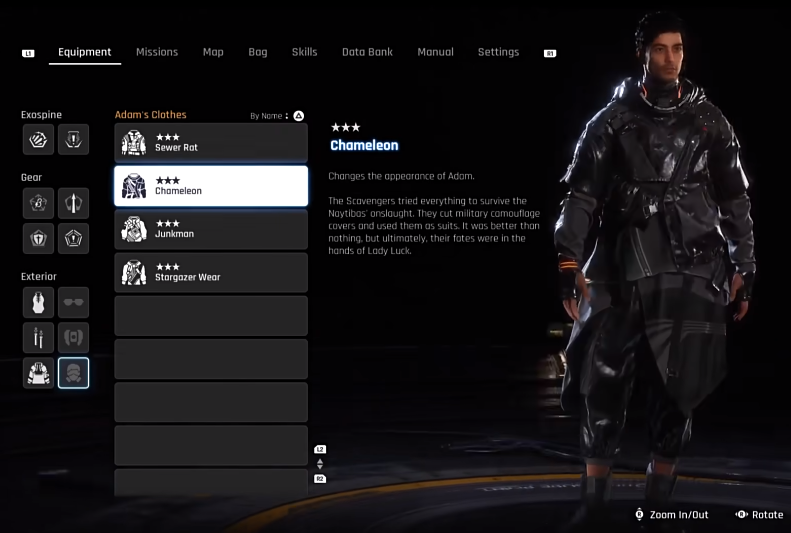Screen dimensions: 791x533
Task: Open Adam's clothes jacket slot
Action: coord(38,373)
